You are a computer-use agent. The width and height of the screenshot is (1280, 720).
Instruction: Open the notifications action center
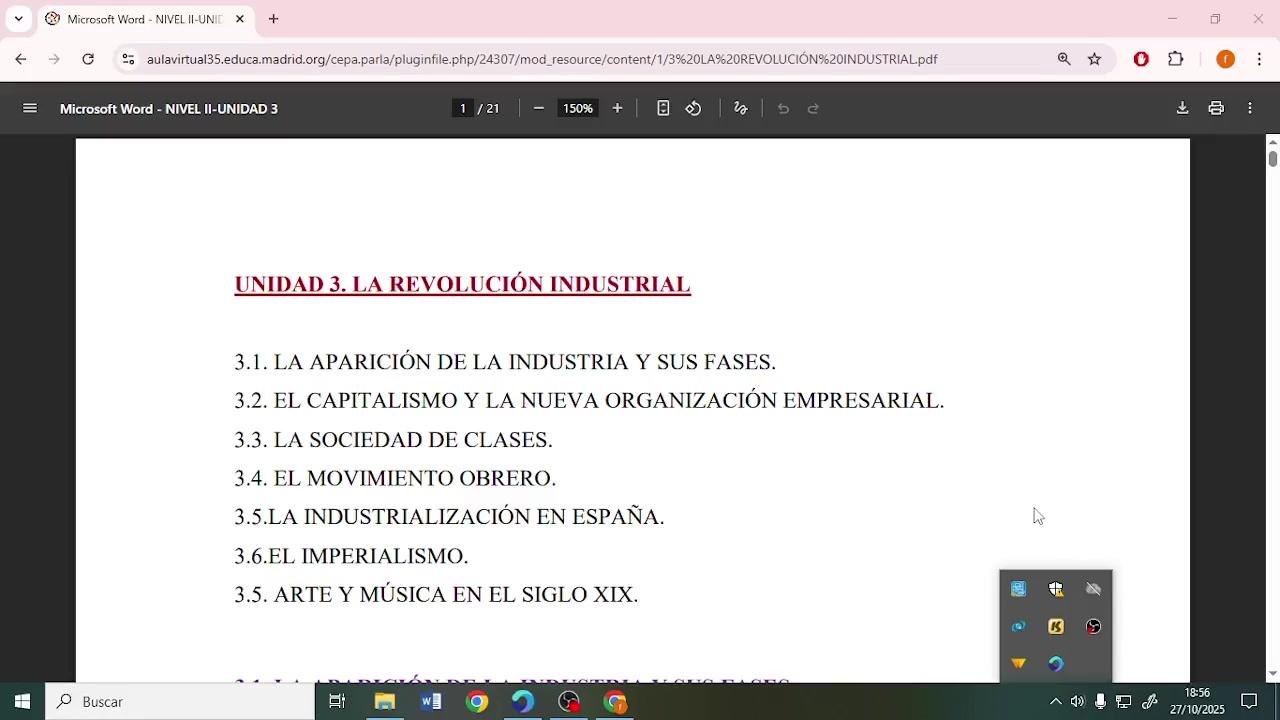pos(1249,701)
